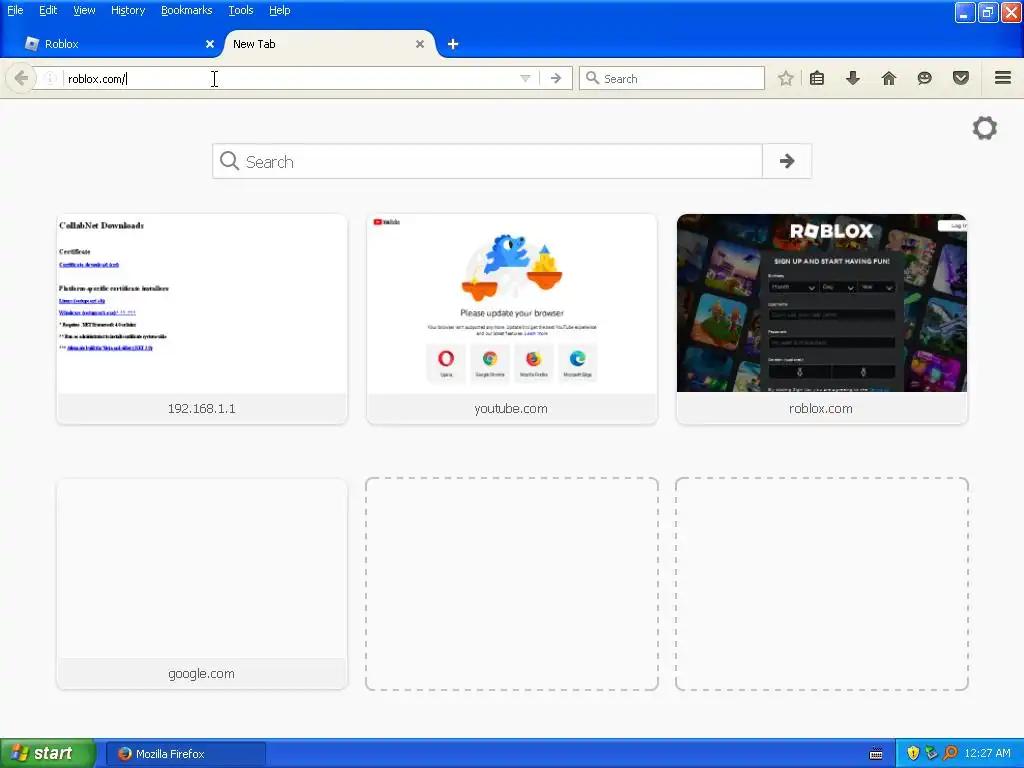Click the orange magnifier tray icon
1024x768 pixels.
coord(950,754)
